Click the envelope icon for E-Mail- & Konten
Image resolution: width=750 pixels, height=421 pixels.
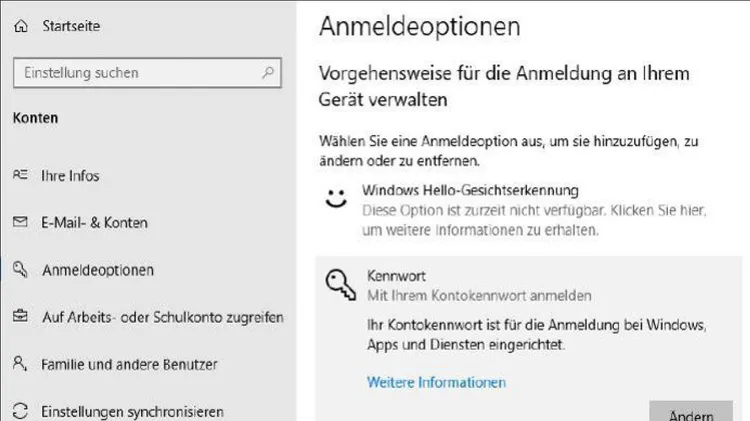point(20,222)
